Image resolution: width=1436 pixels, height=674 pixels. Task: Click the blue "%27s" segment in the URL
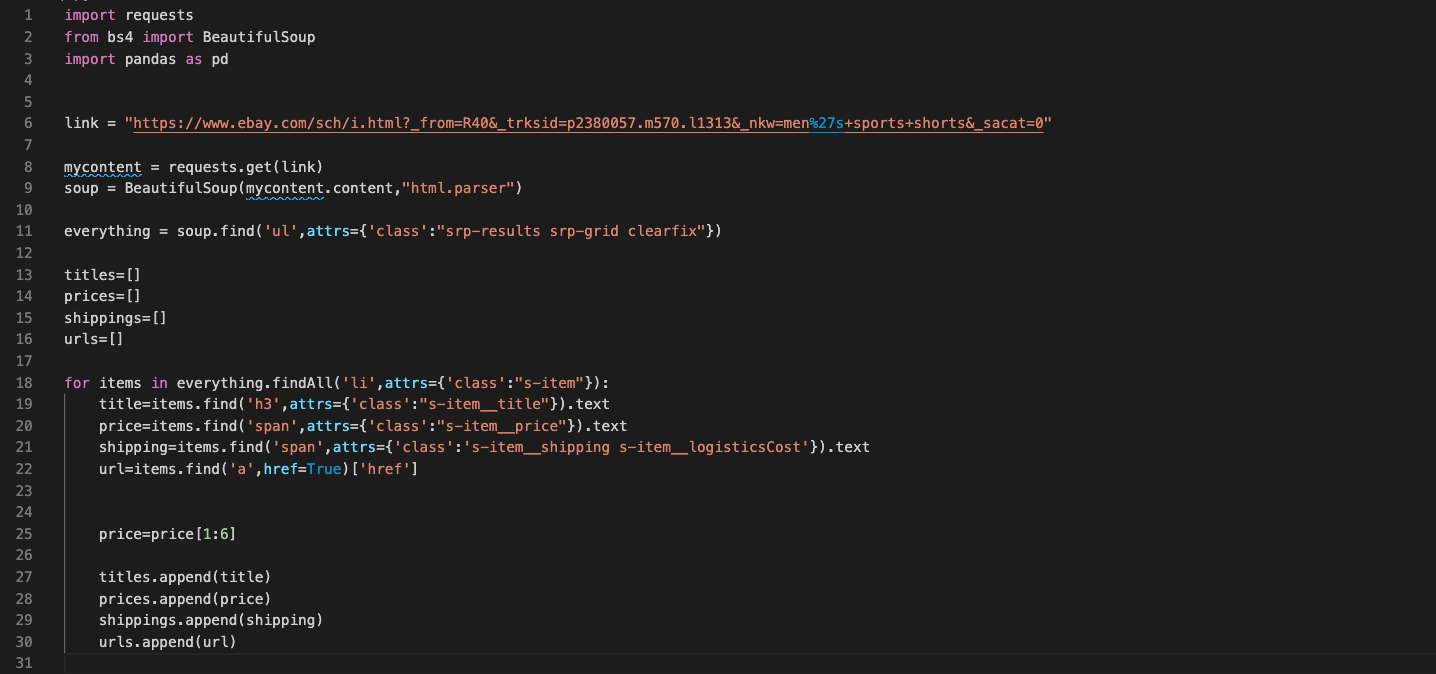(x=826, y=123)
